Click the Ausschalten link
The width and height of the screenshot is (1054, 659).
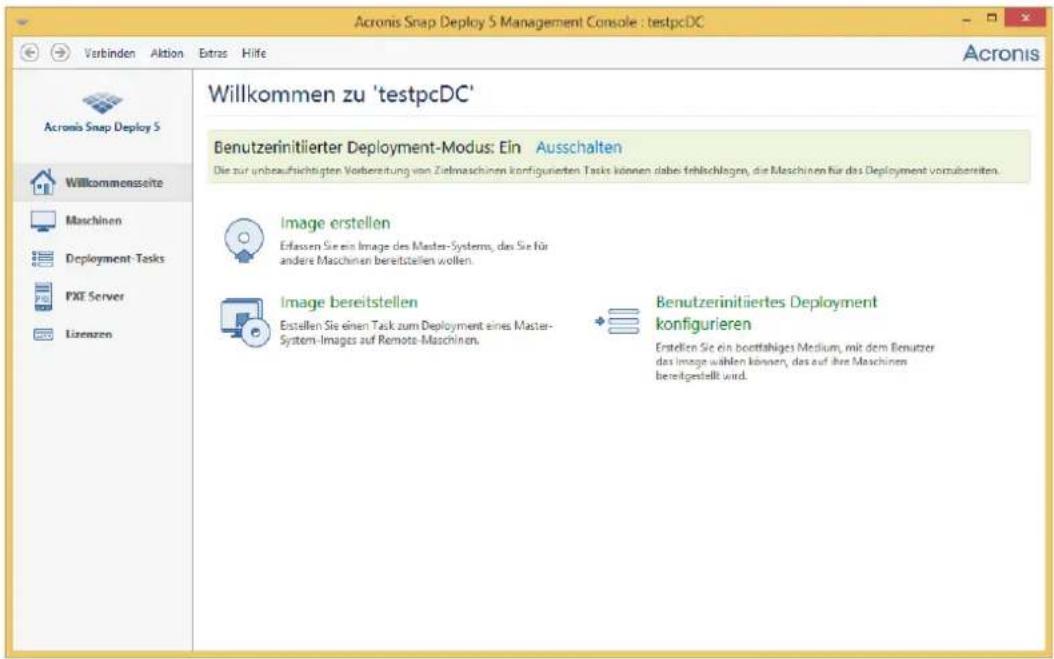click(579, 147)
